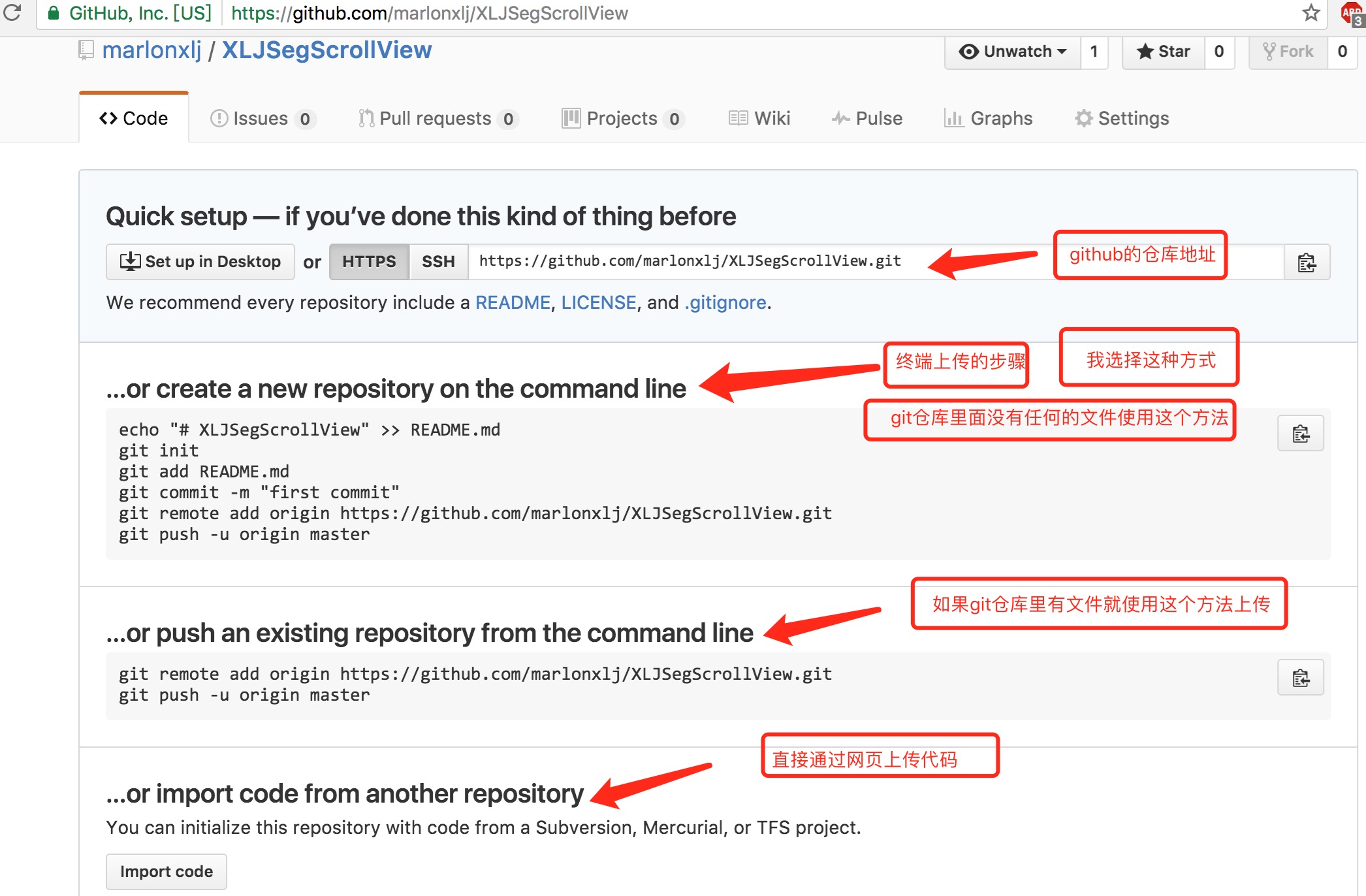View the Pulse tab
Viewport: 1366px width, 896px height.
[866, 118]
